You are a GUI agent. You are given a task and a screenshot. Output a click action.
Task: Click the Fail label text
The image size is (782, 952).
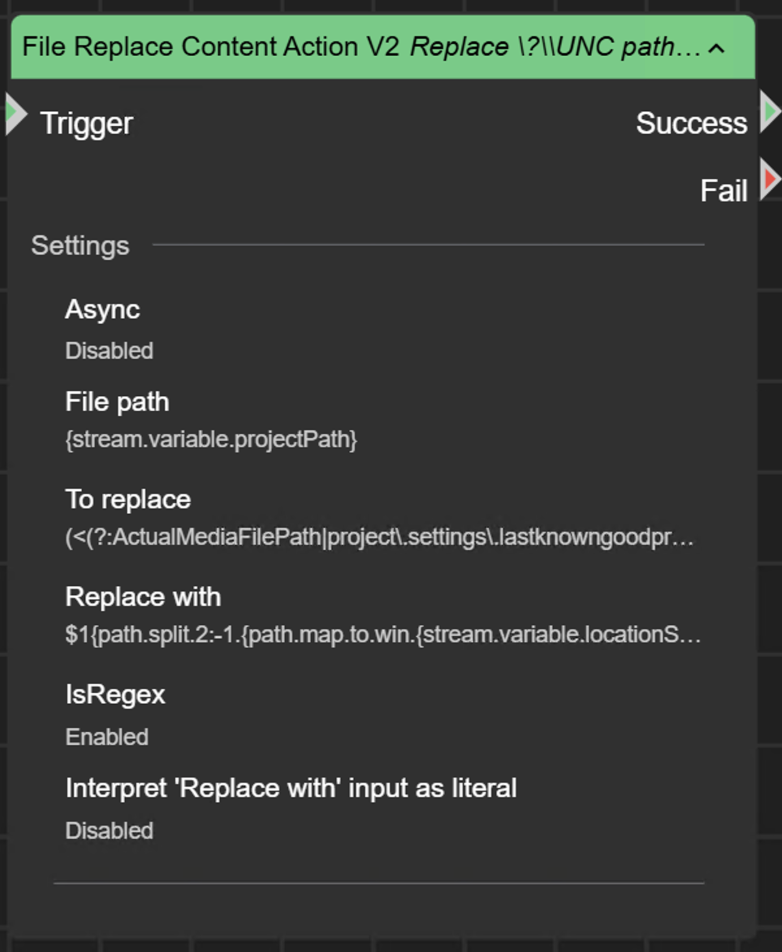point(723,190)
